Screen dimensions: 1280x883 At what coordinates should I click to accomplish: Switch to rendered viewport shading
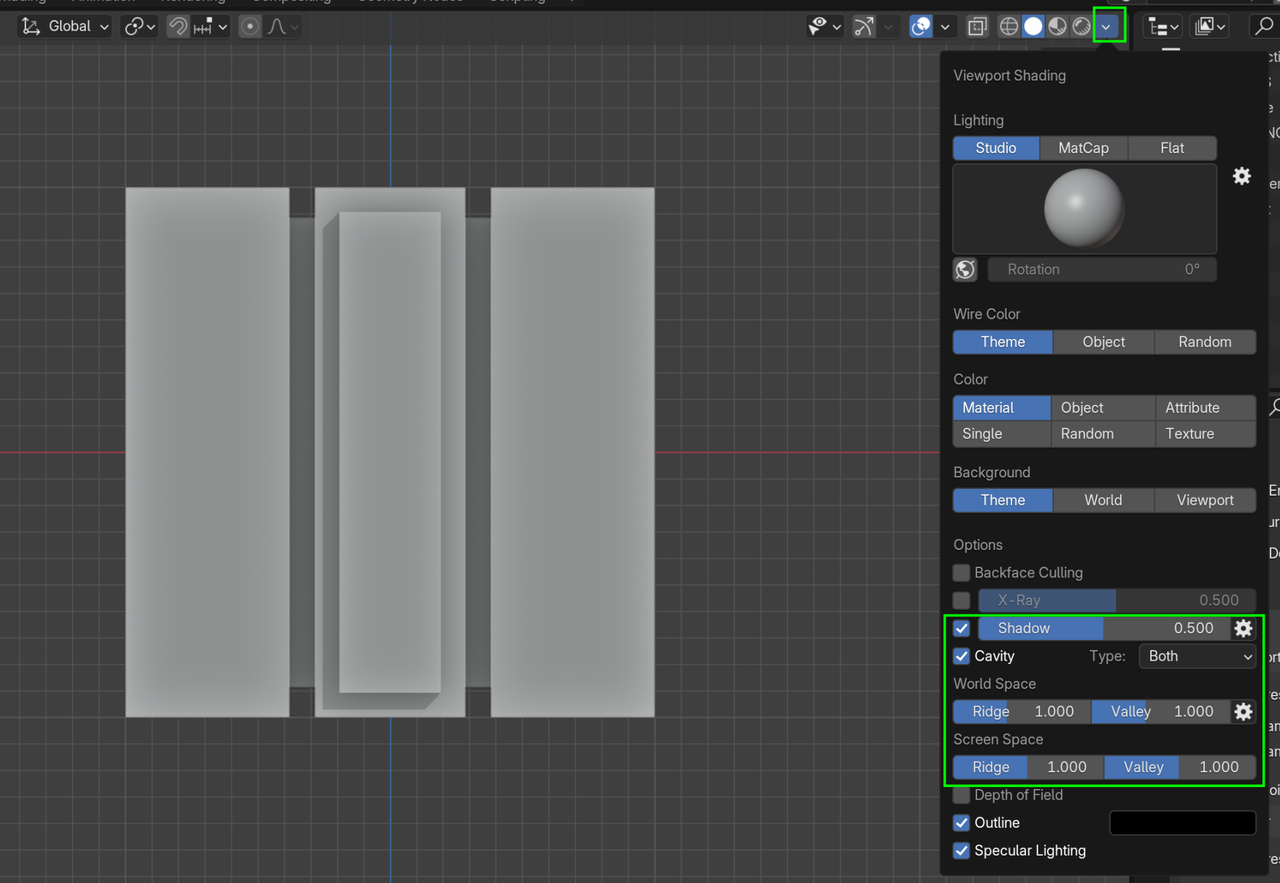coord(1081,27)
